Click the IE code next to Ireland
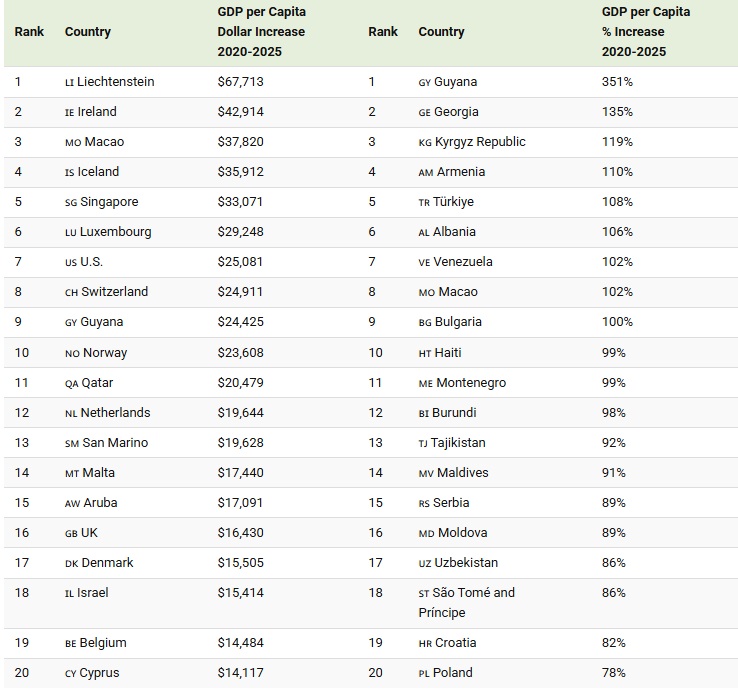Viewport: 738px width, 698px height. pos(69,113)
